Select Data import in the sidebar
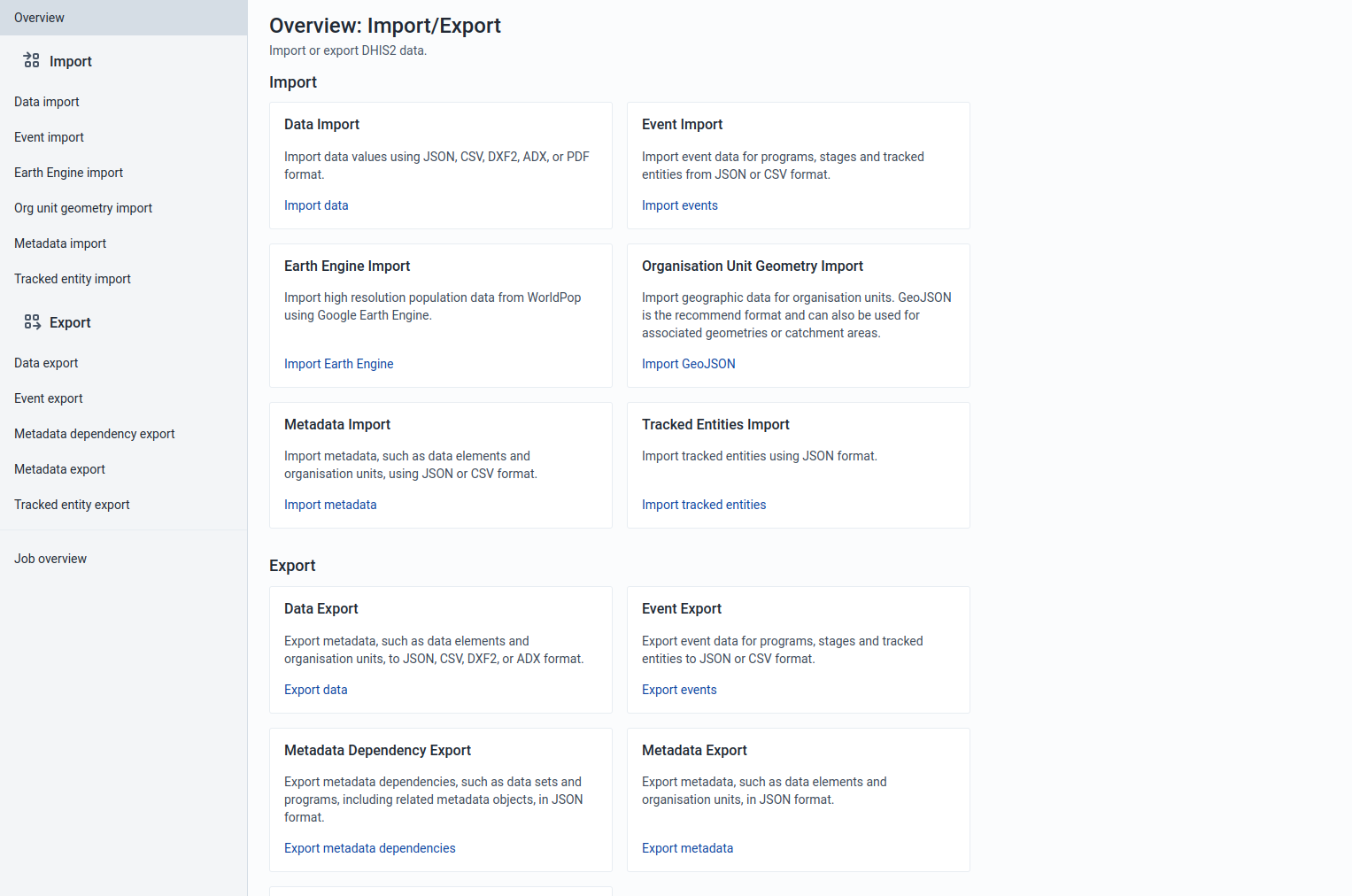The height and width of the screenshot is (896, 1352). [x=47, y=102]
